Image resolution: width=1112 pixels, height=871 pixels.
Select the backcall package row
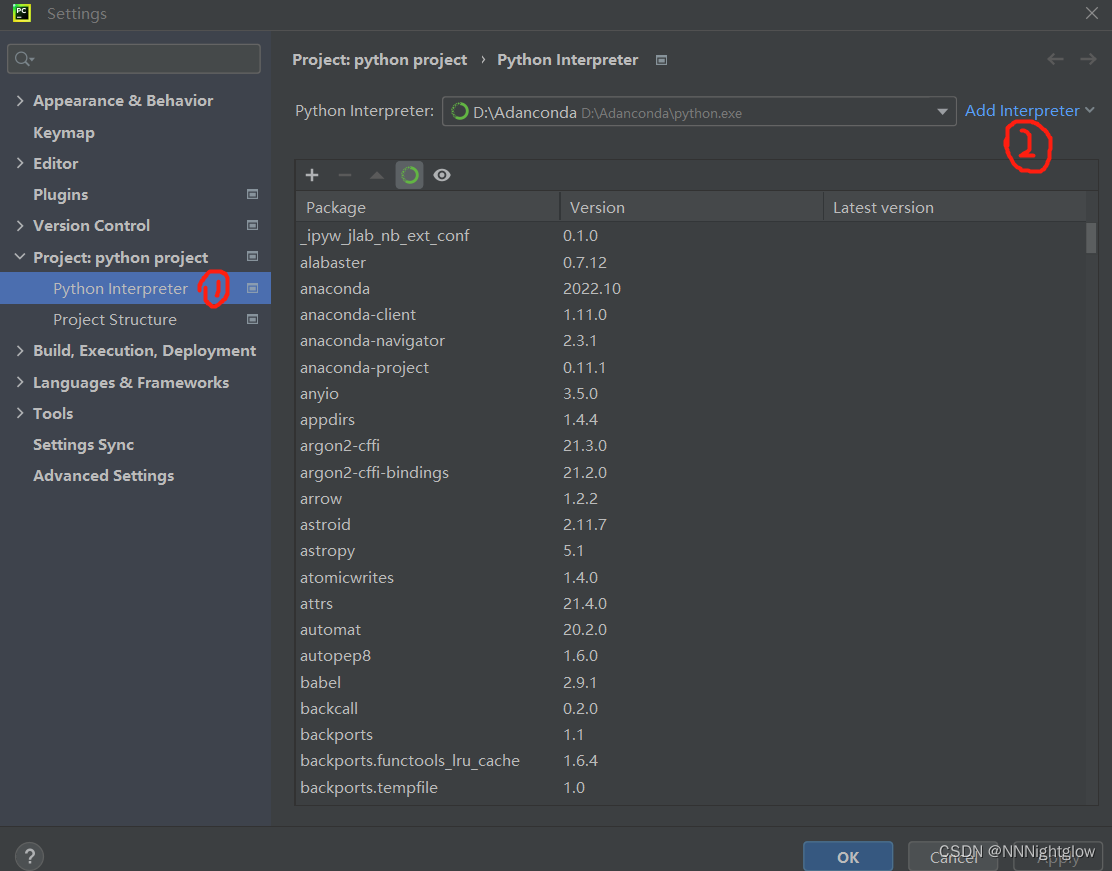(x=691, y=709)
